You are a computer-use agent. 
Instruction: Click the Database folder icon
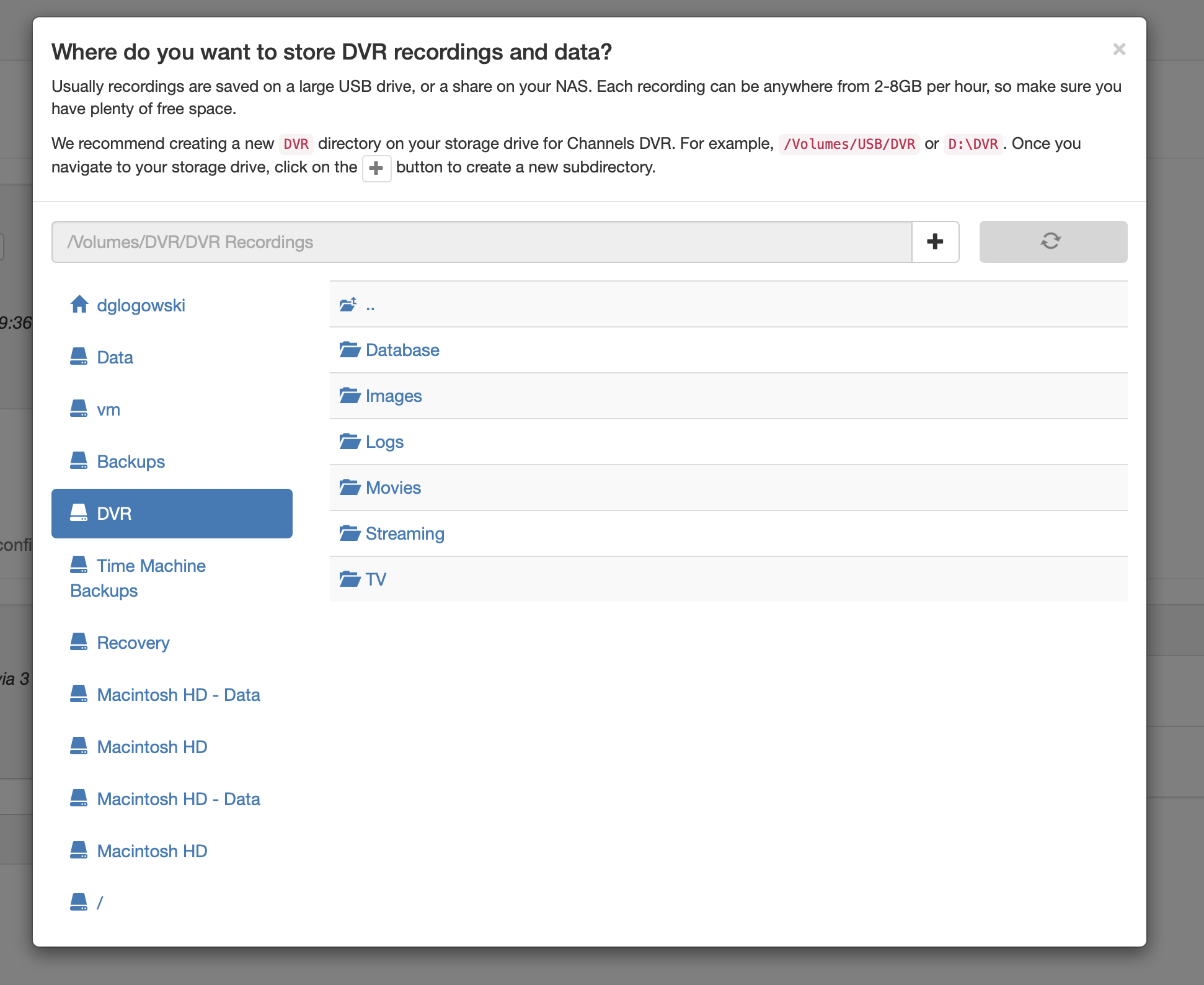350,350
